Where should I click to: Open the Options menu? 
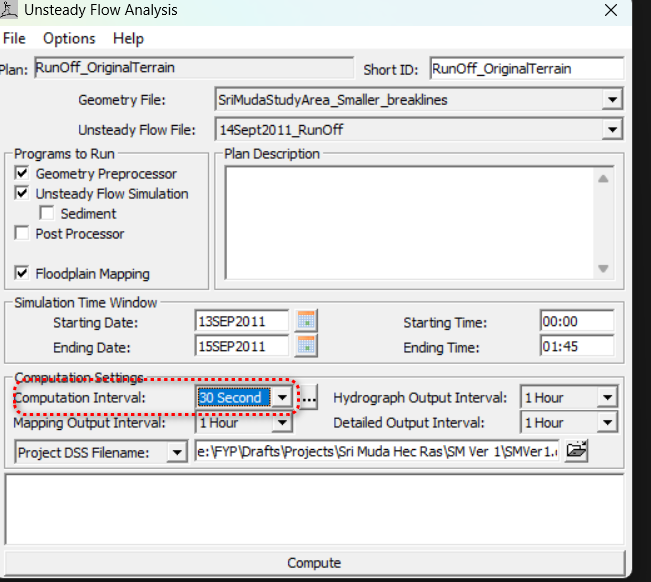tap(69, 39)
